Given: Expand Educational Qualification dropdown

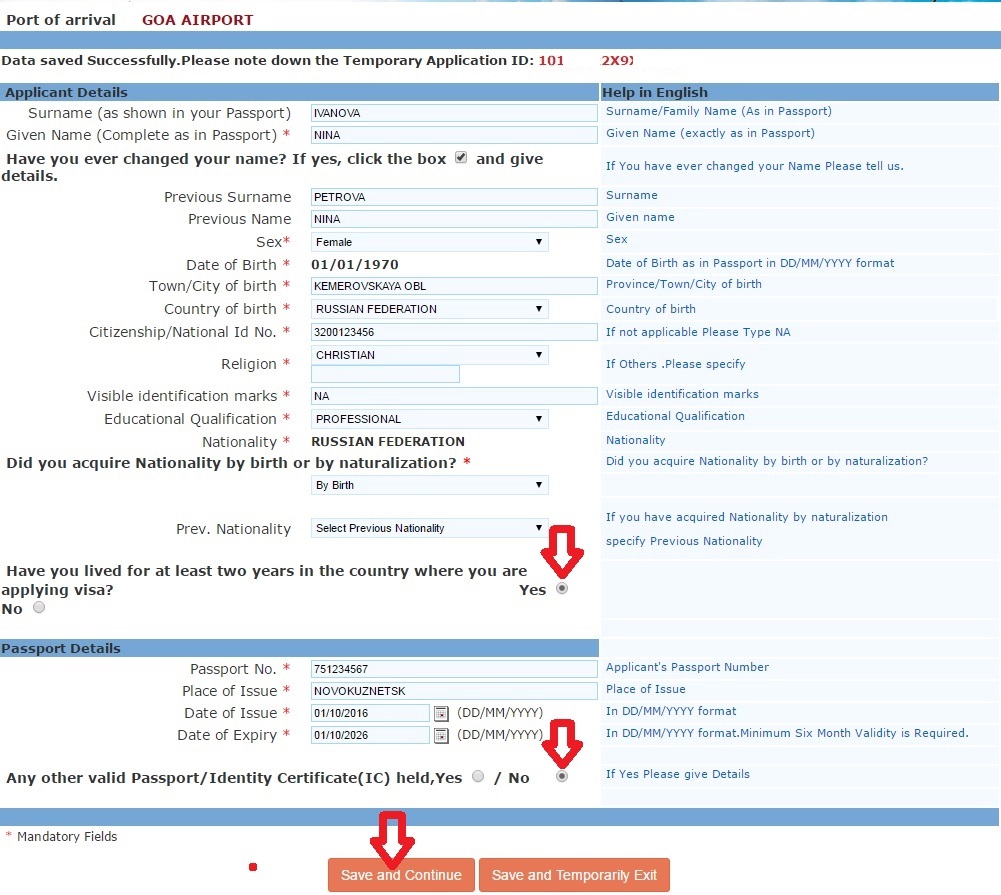Looking at the screenshot, I should coord(430,419).
